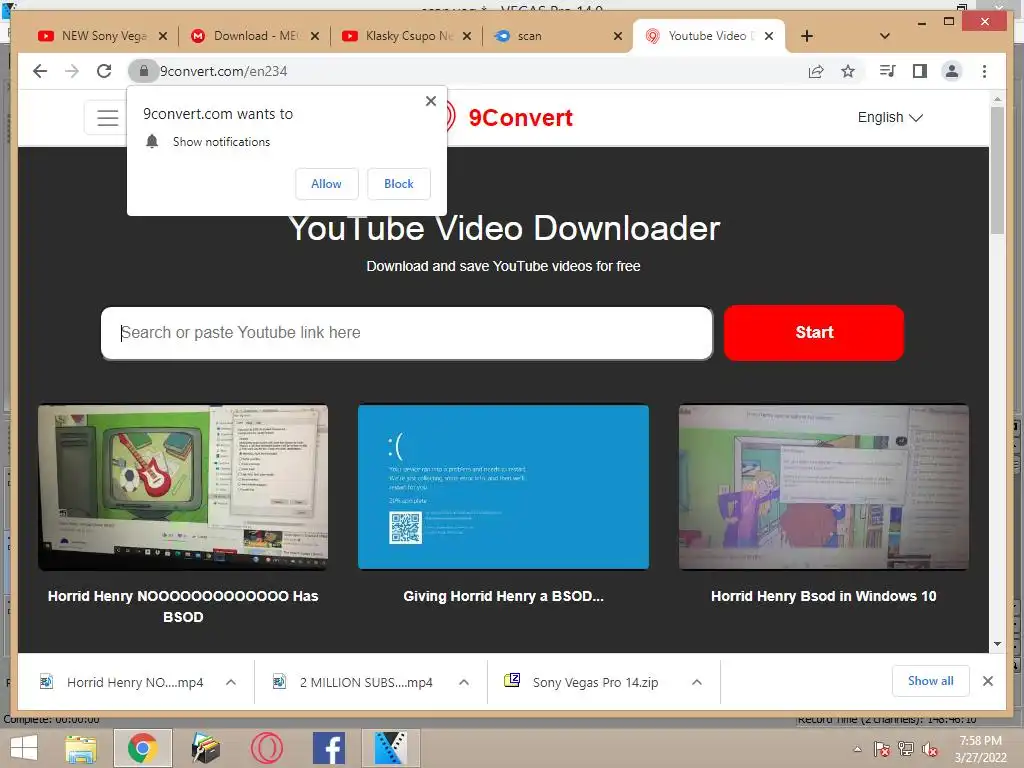Open Opera browser from taskbar
Screen dimensions: 1024x768
(266, 748)
